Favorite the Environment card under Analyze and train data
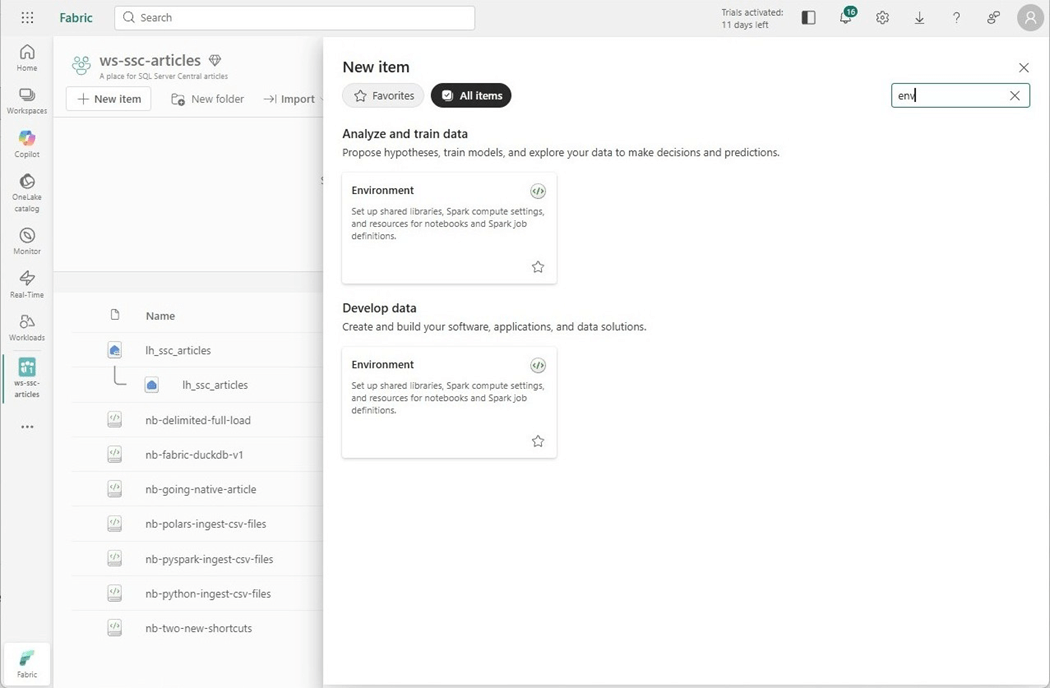The image size is (1050, 688). (x=538, y=267)
